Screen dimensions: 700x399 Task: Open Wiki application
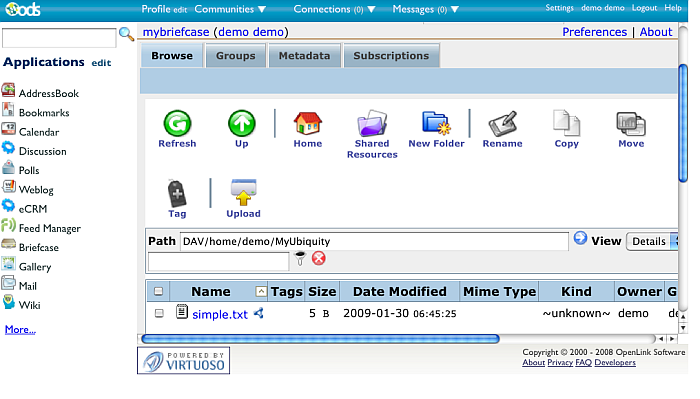[29, 305]
